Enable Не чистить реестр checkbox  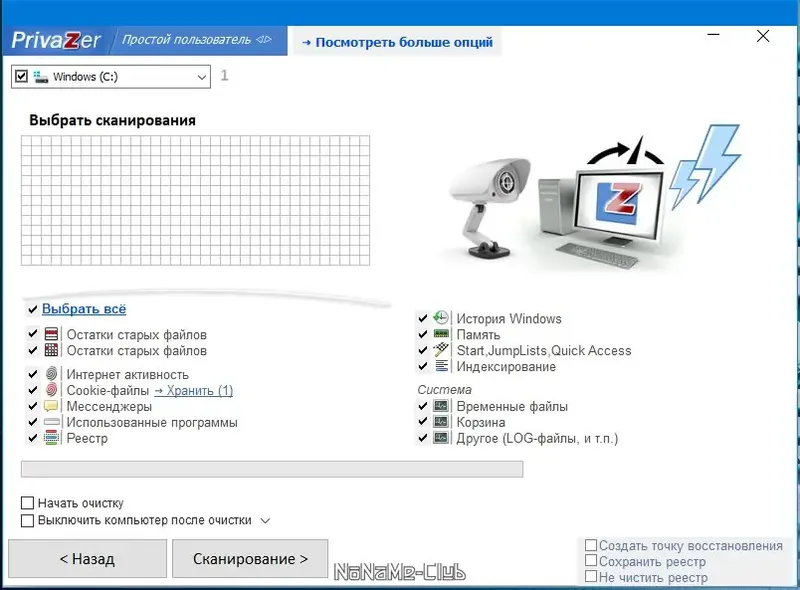click(x=591, y=576)
